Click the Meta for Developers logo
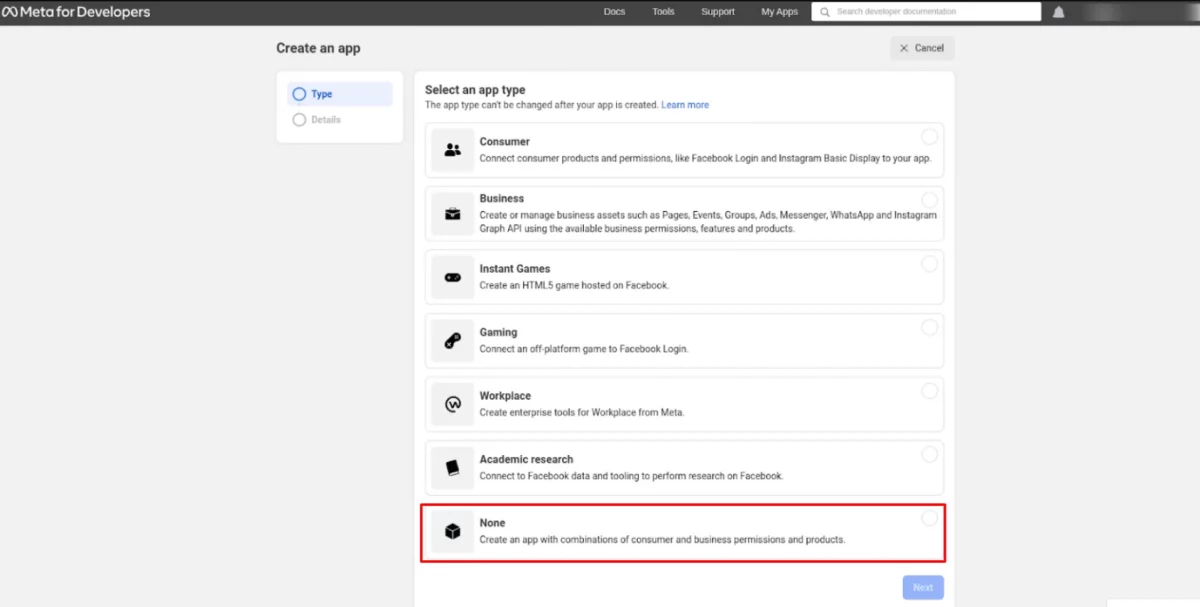 pos(76,12)
